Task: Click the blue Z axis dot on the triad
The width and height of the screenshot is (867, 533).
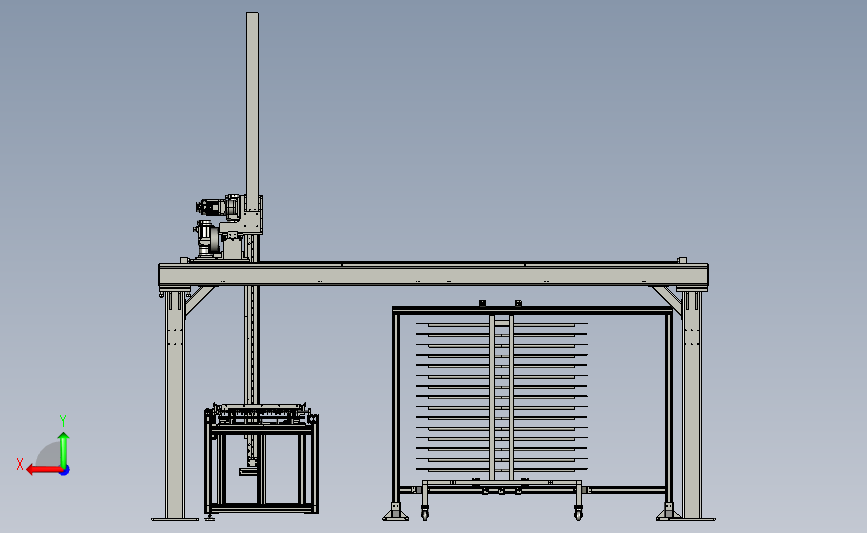Action: point(65,471)
